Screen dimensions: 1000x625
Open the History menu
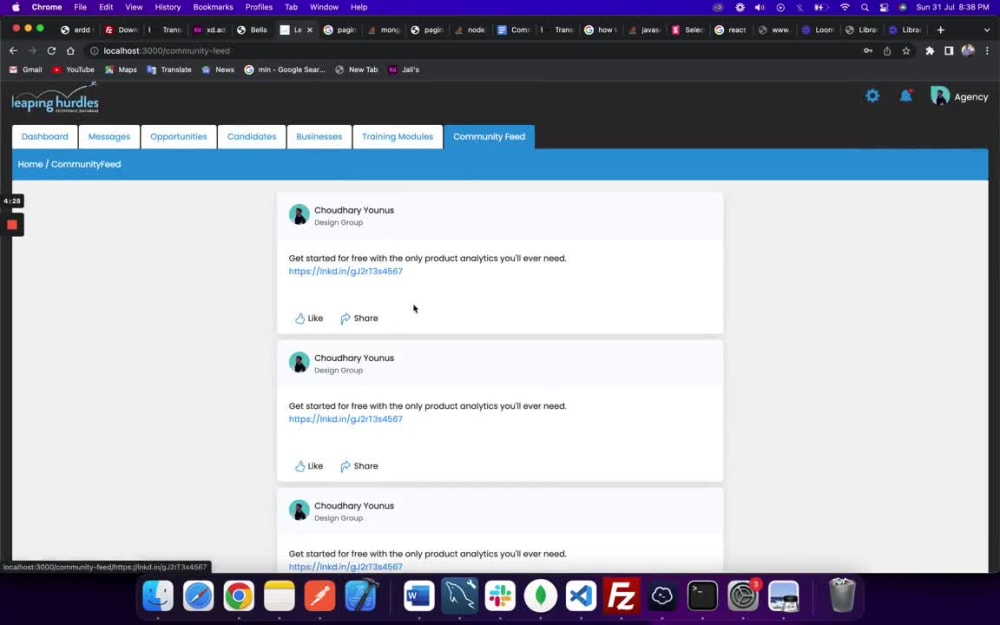[168, 7]
